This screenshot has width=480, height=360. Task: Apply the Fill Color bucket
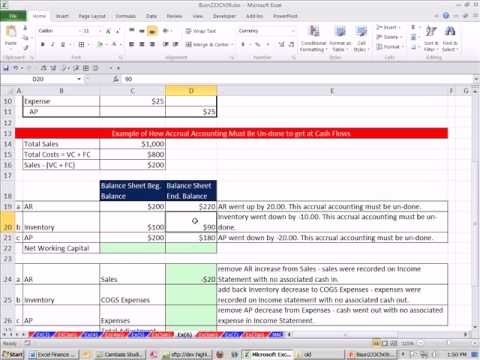[x=99, y=44]
